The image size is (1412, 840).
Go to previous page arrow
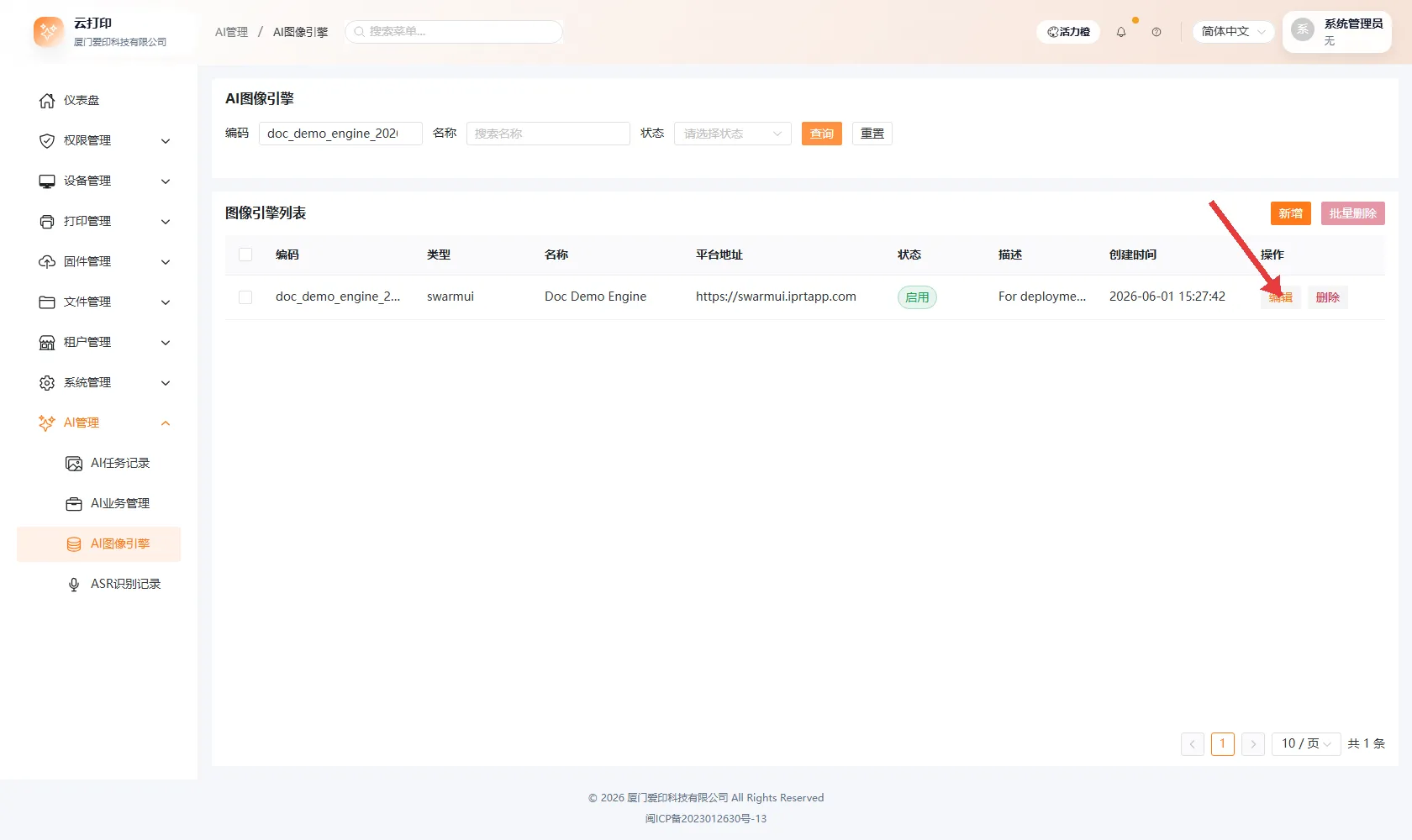pos(1193,744)
